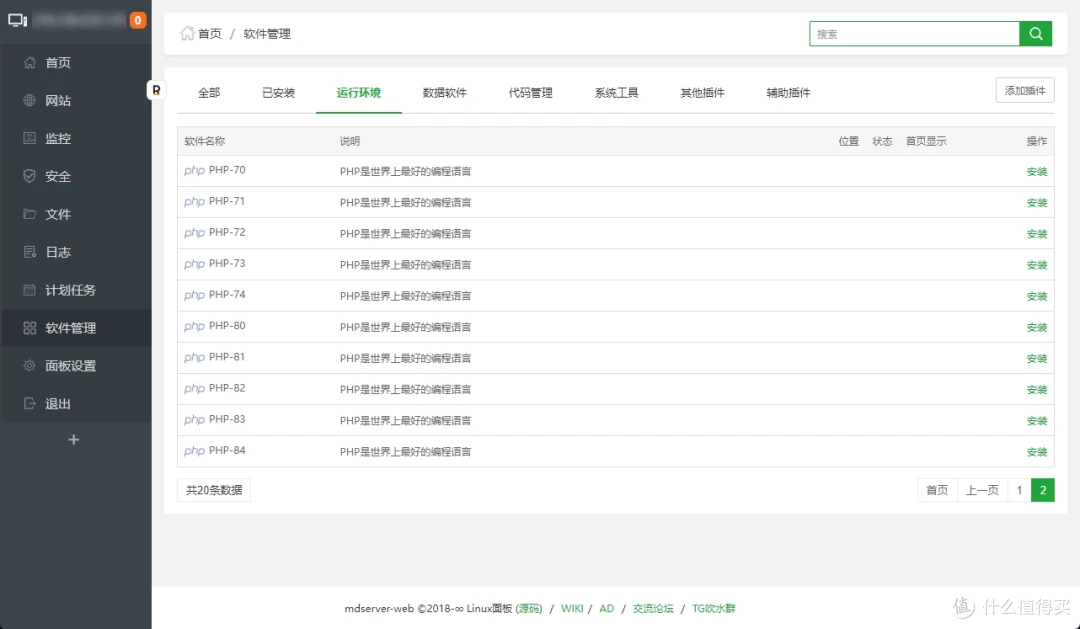Open the 文件 manager icon
This screenshot has height=629, width=1080.
click(x=57, y=214)
